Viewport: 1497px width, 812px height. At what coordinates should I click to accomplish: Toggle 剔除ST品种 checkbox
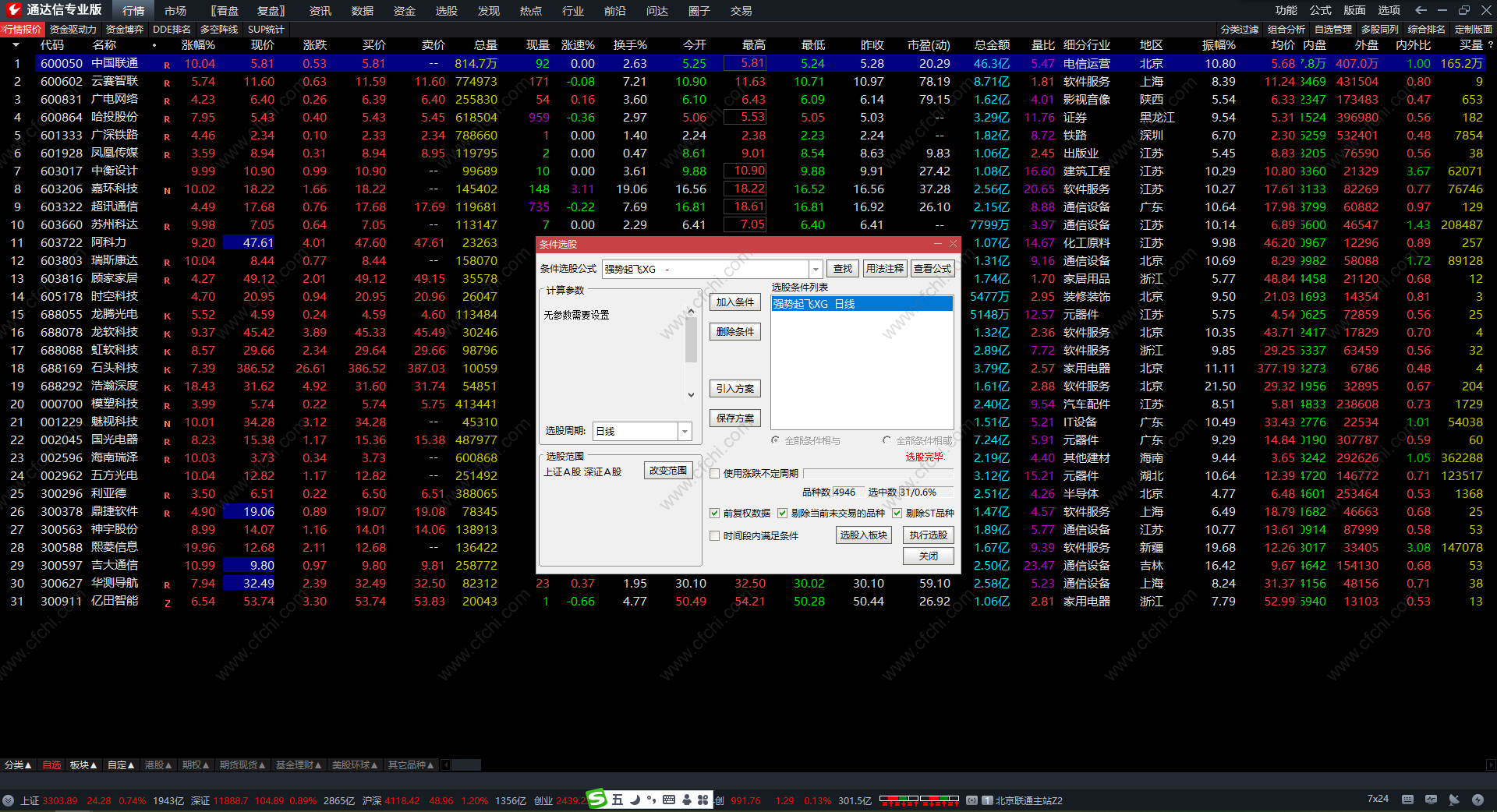pyautogui.click(x=897, y=513)
